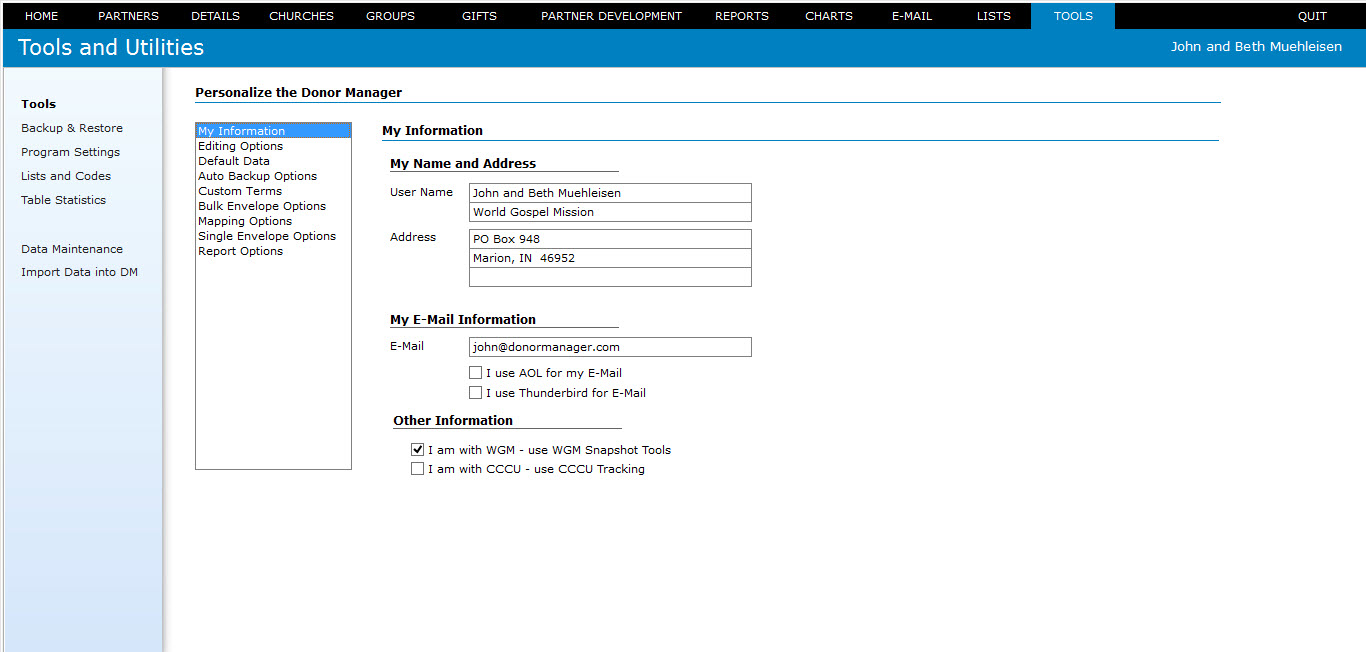Image resolution: width=1366 pixels, height=652 pixels.
Task: Select Custom Terms in the list
Action: tap(273, 191)
